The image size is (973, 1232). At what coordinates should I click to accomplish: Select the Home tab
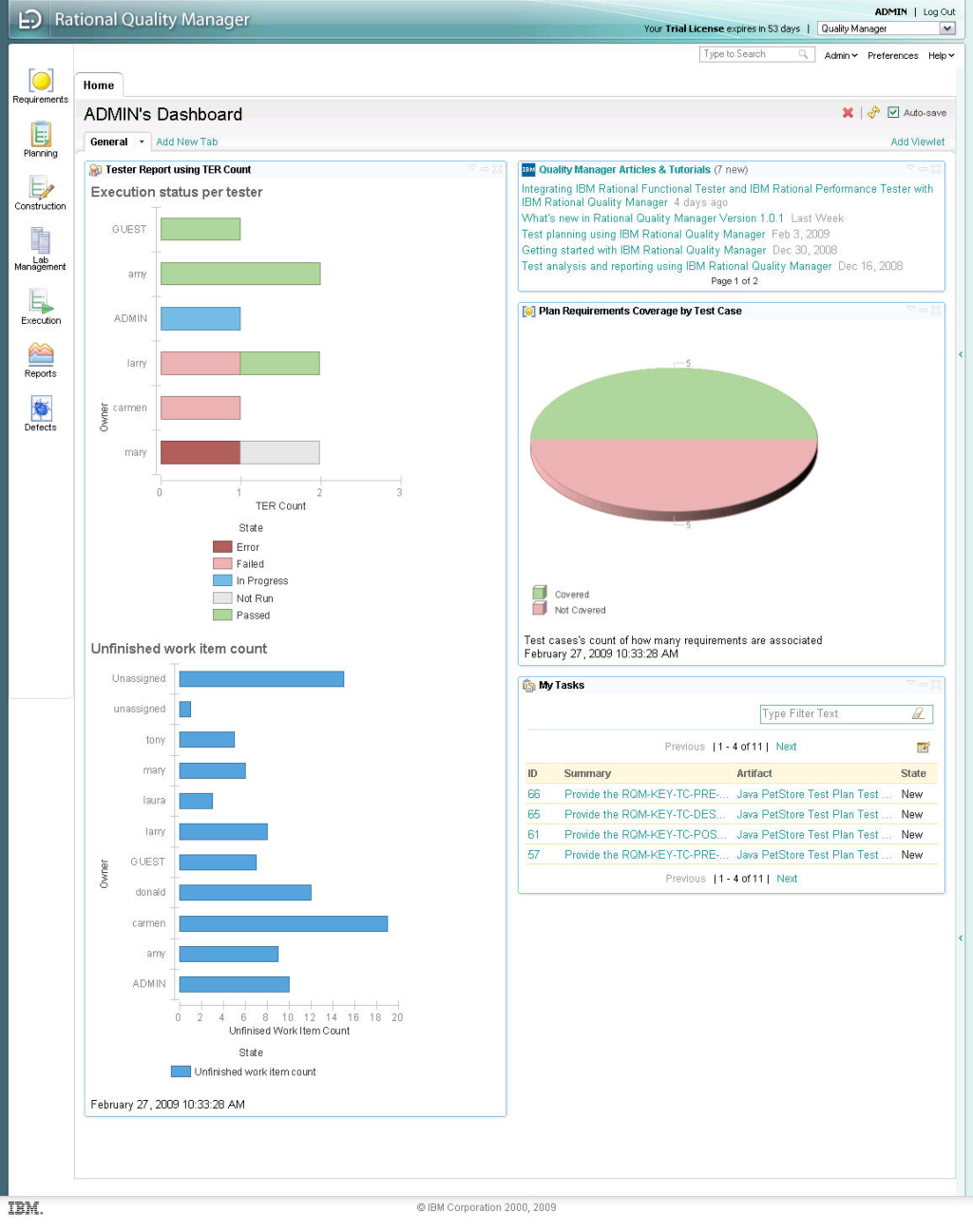(x=99, y=85)
